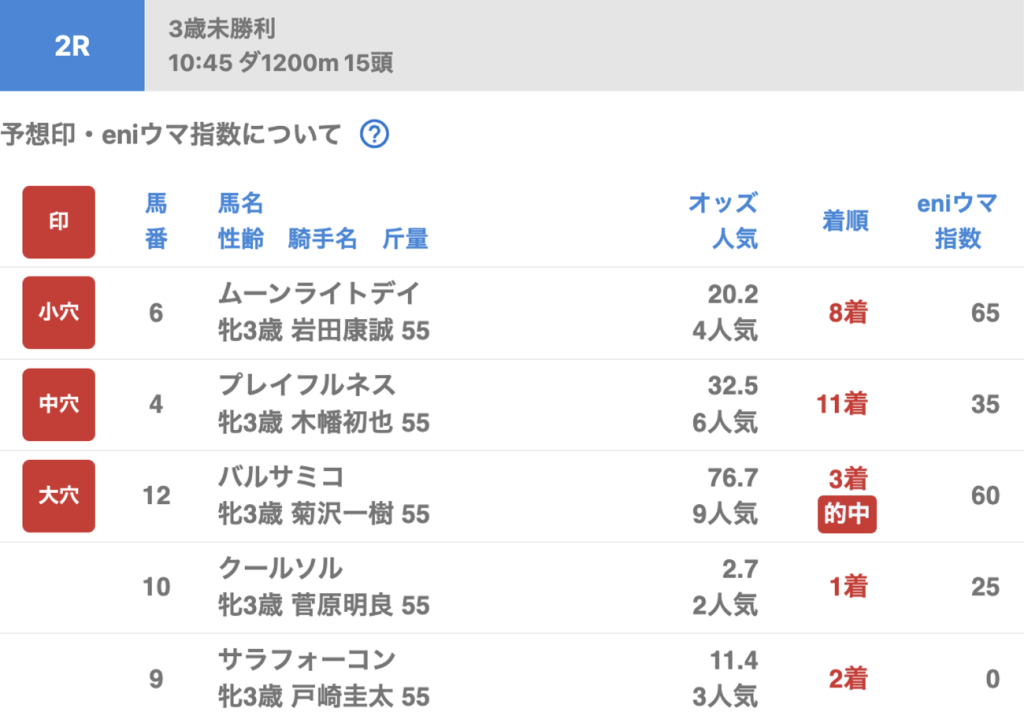The height and width of the screenshot is (723, 1024).
Task: Open horse サラフォーコン entry
Action: click(x=307, y=660)
